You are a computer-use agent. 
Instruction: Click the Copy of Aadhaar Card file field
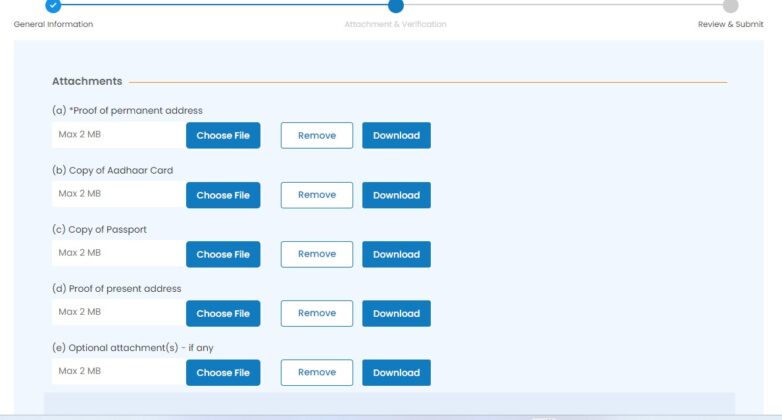(x=119, y=194)
